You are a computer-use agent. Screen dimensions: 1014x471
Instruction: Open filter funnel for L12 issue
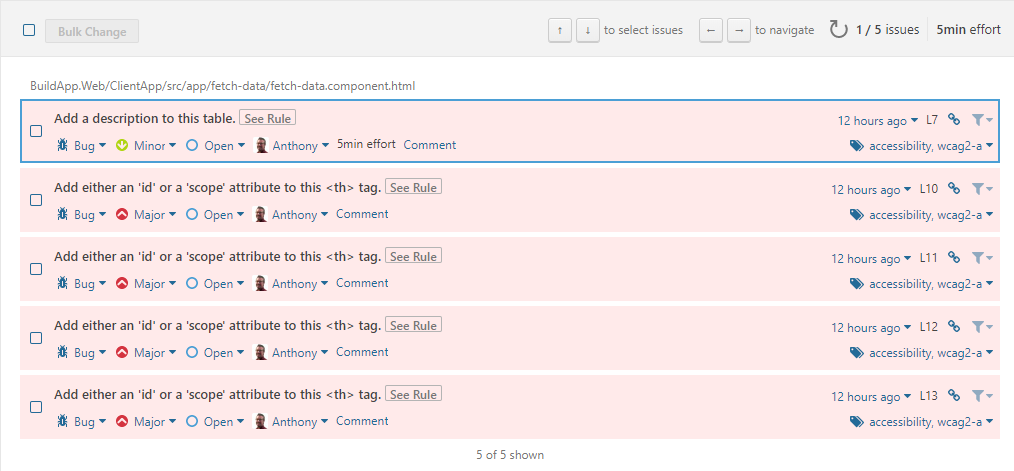982,327
